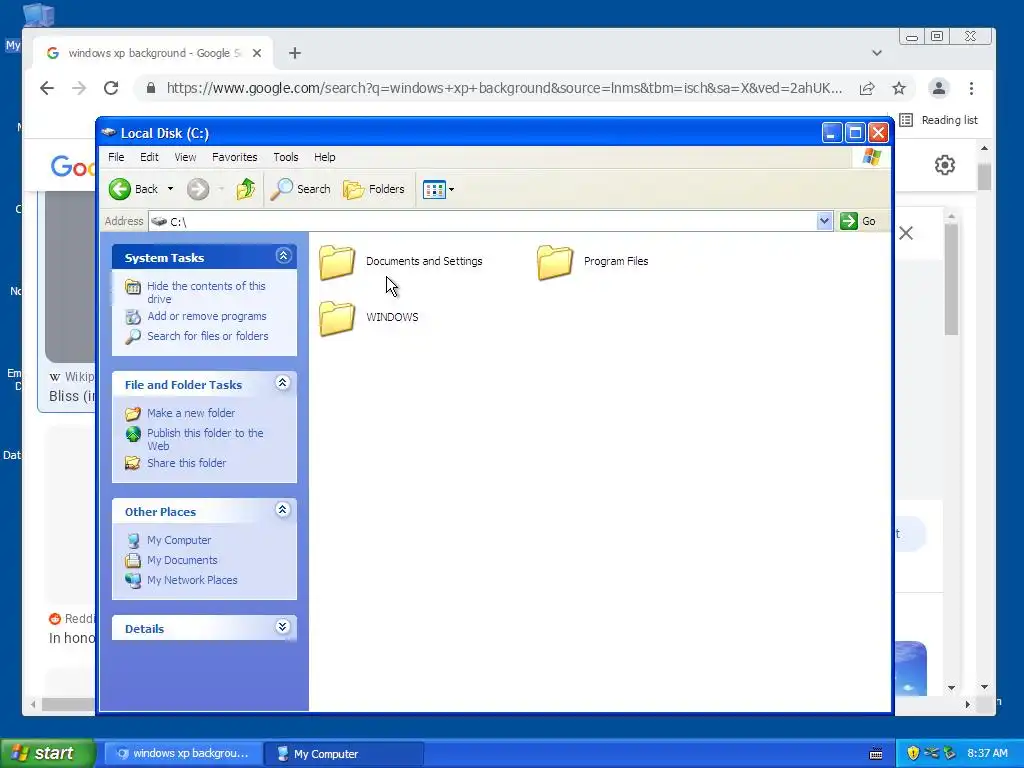Switch to windows xp background taskbar item
Screen dimensions: 1024x768
[184, 754]
